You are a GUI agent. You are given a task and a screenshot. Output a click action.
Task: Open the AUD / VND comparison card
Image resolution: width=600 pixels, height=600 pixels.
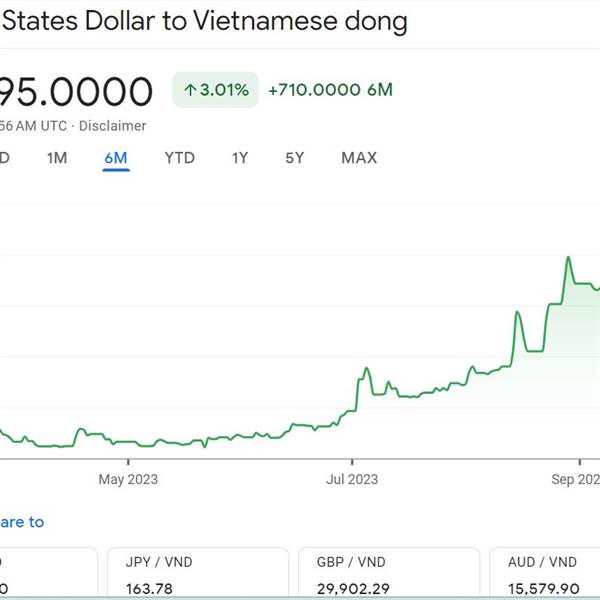[545, 574]
